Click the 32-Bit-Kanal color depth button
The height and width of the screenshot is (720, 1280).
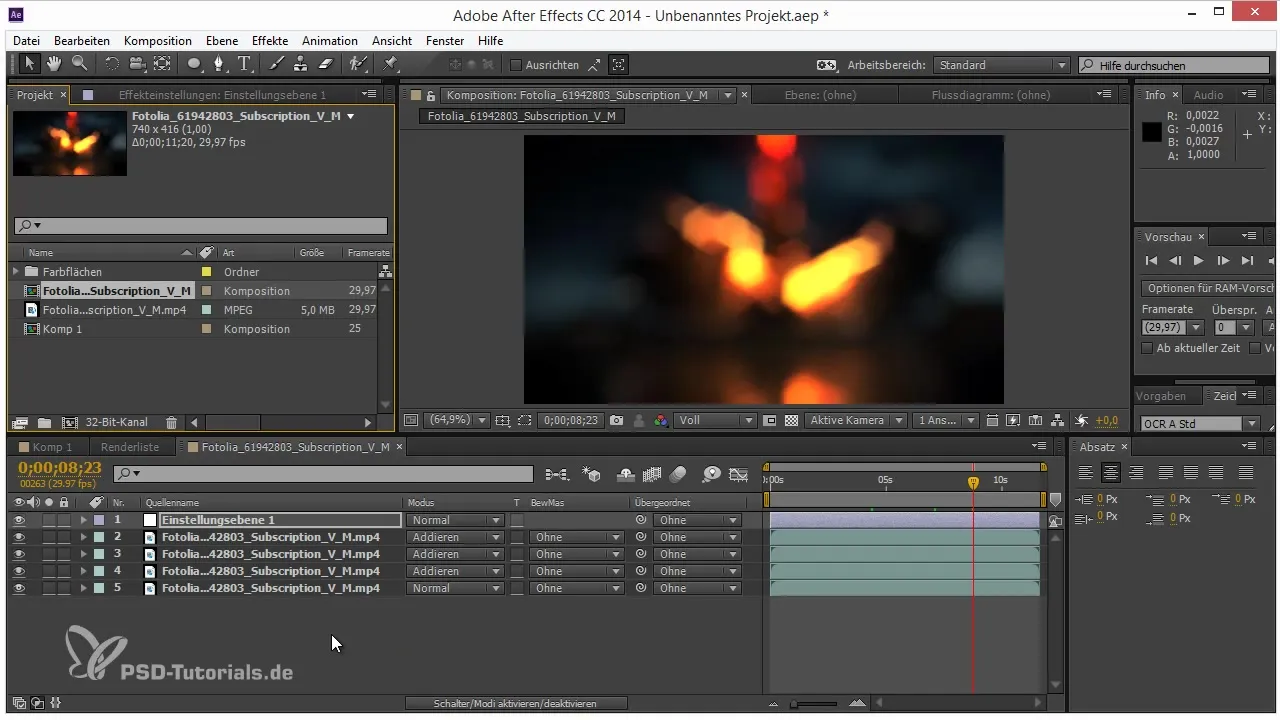pyautogui.click(x=118, y=423)
